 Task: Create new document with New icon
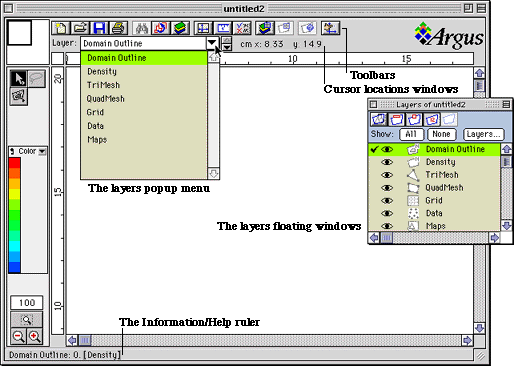tap(61, 28)
